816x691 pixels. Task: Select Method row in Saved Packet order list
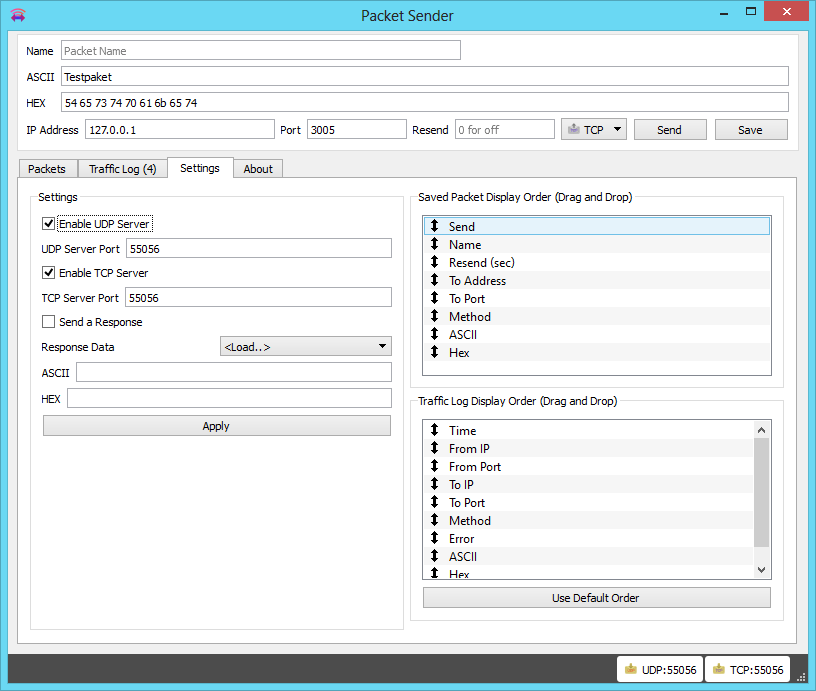point(596,316)
